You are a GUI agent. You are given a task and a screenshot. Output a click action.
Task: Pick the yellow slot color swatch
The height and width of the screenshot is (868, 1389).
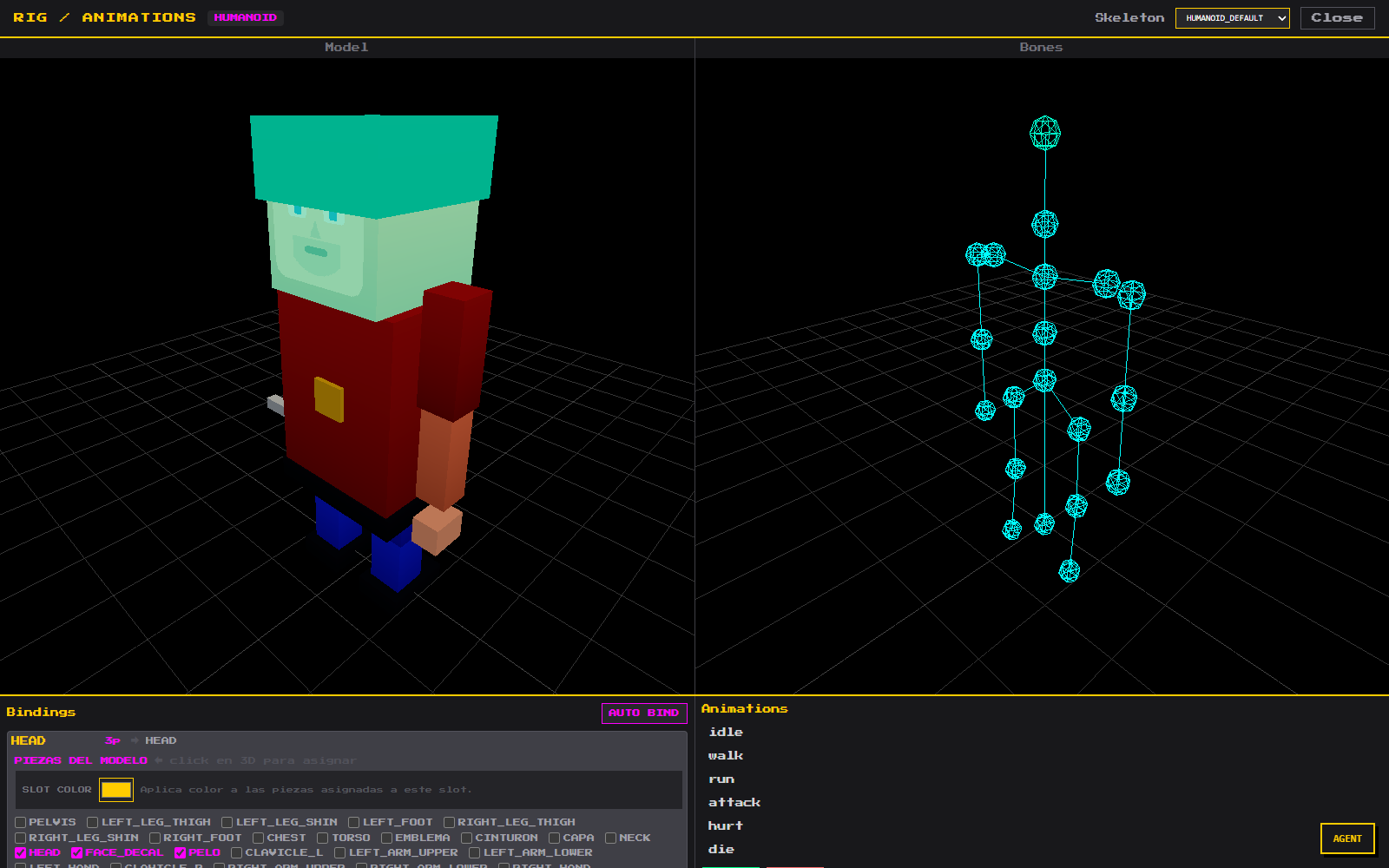tap(116, 790)
